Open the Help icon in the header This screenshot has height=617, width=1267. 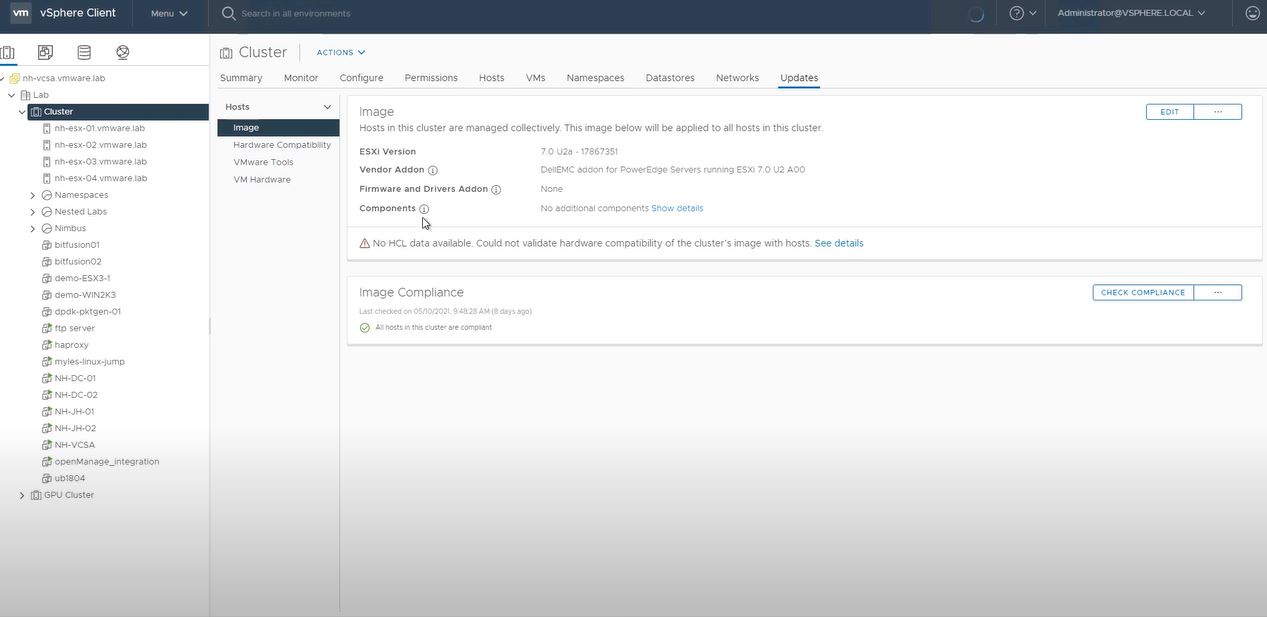[x=1016, y=13]
